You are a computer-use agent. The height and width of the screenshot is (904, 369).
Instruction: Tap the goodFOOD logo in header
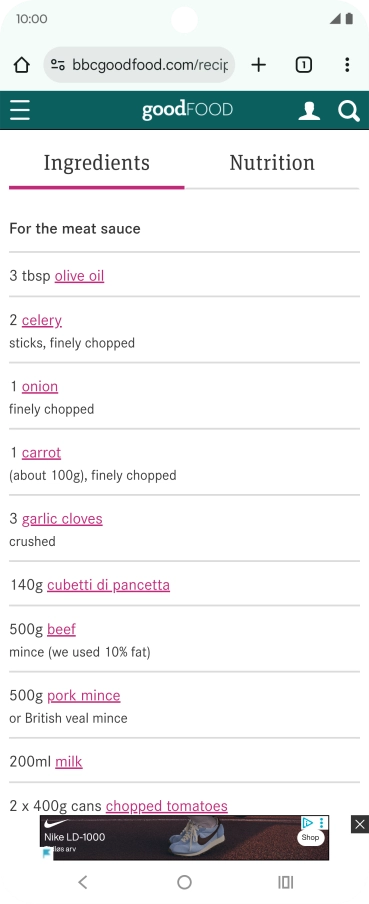(187, 110)
